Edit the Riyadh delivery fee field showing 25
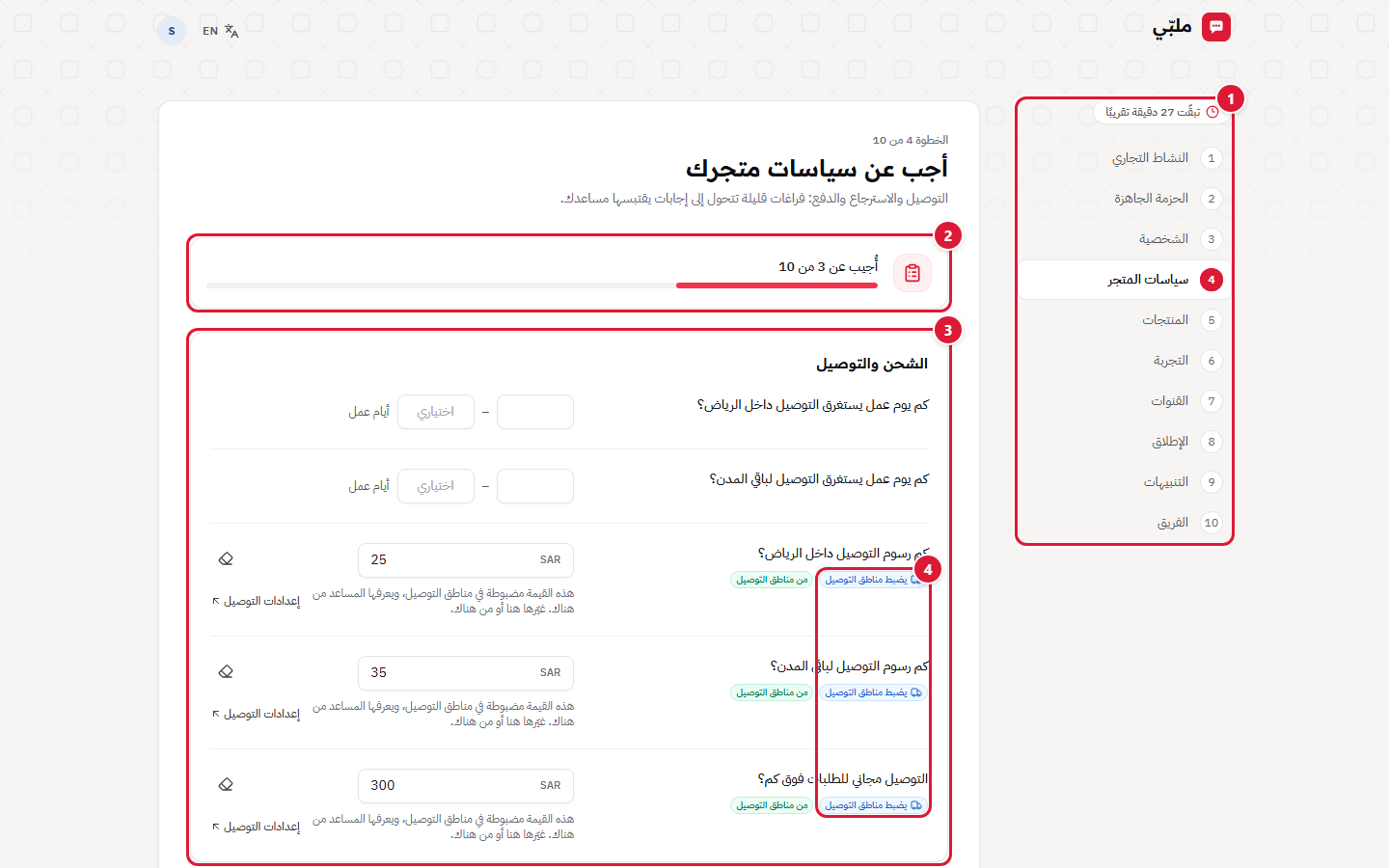This screenshot has width=1389, height=868. [x=466, y=559]
